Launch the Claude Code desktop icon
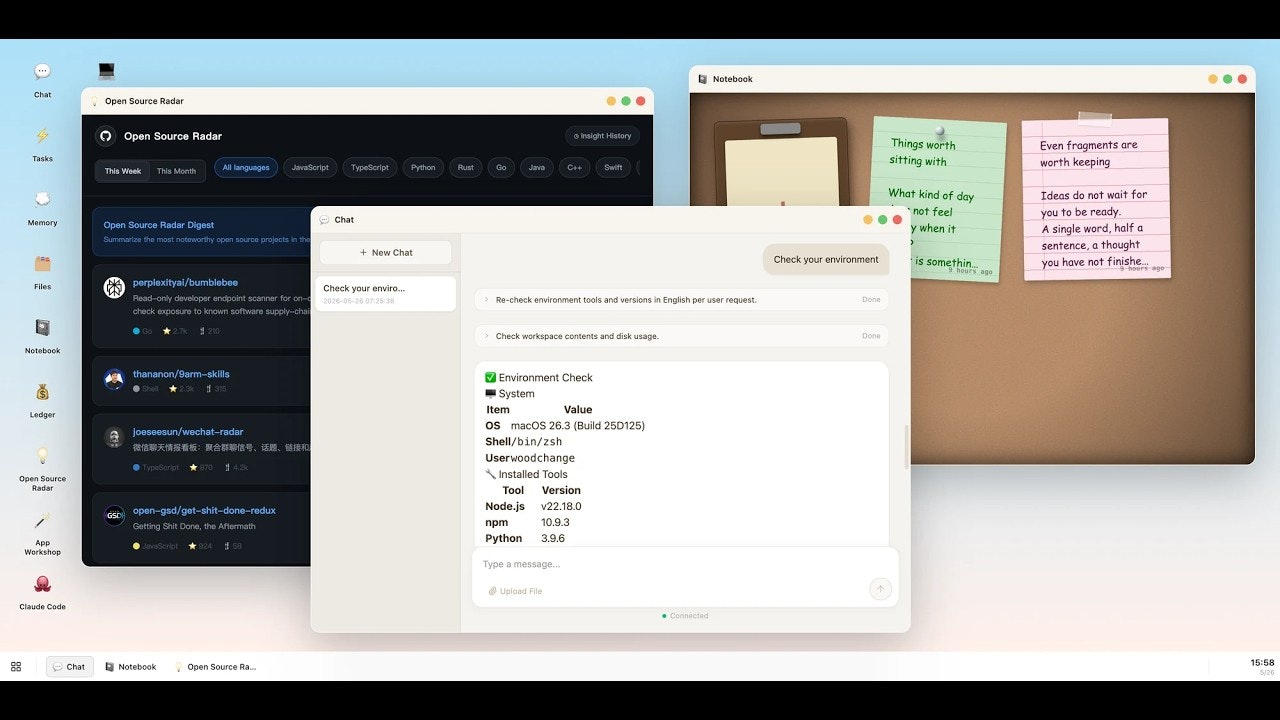Image resolution: width=1280 pixels, height=720 pixels. [x=42, y=584]
